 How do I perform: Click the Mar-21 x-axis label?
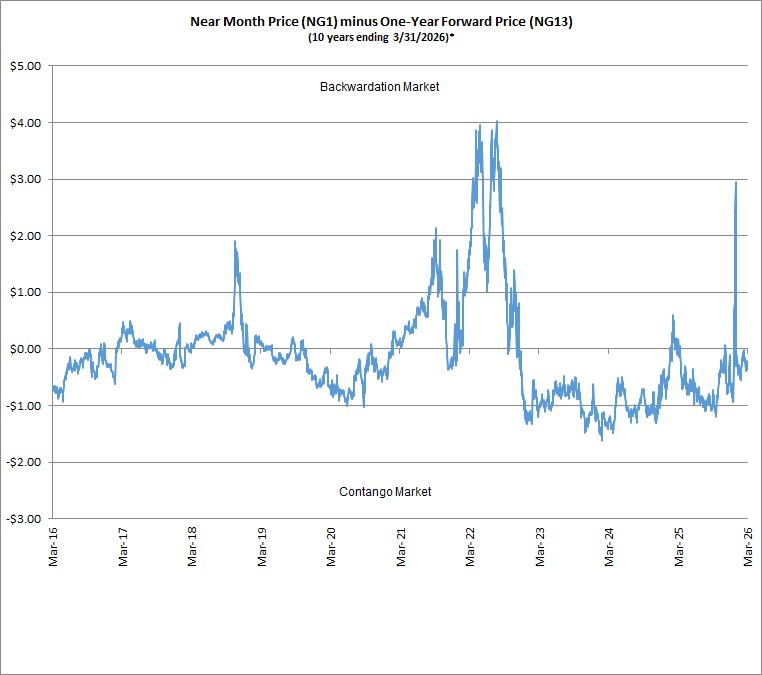tap(401, 547)
